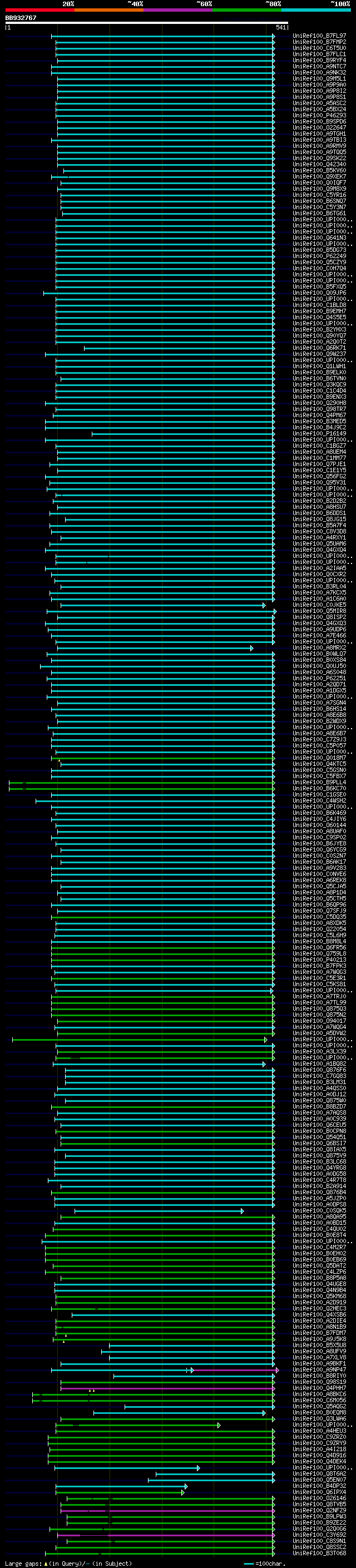The height and width of the screenshot is (1568, 356).
Task: Open UniRef100_Q3LWA6 hit
Action: 319,1418
